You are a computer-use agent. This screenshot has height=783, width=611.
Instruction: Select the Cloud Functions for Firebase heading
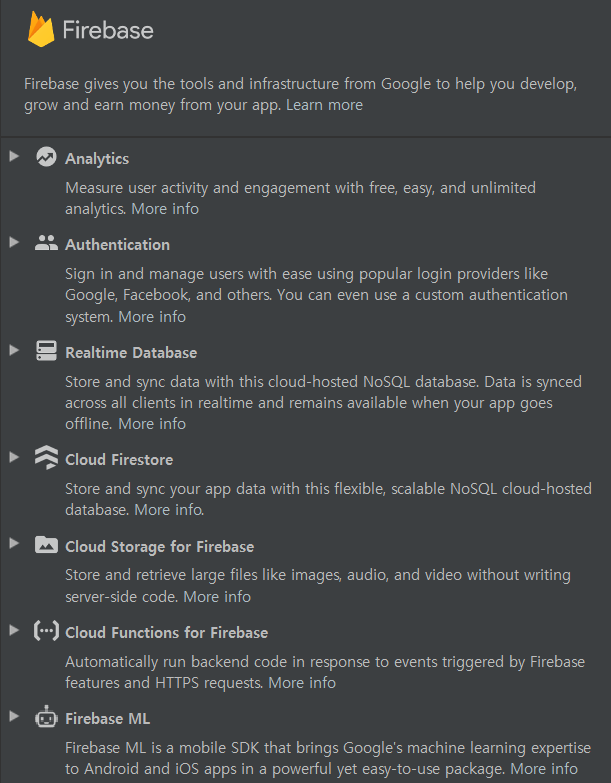coord(167,633)
